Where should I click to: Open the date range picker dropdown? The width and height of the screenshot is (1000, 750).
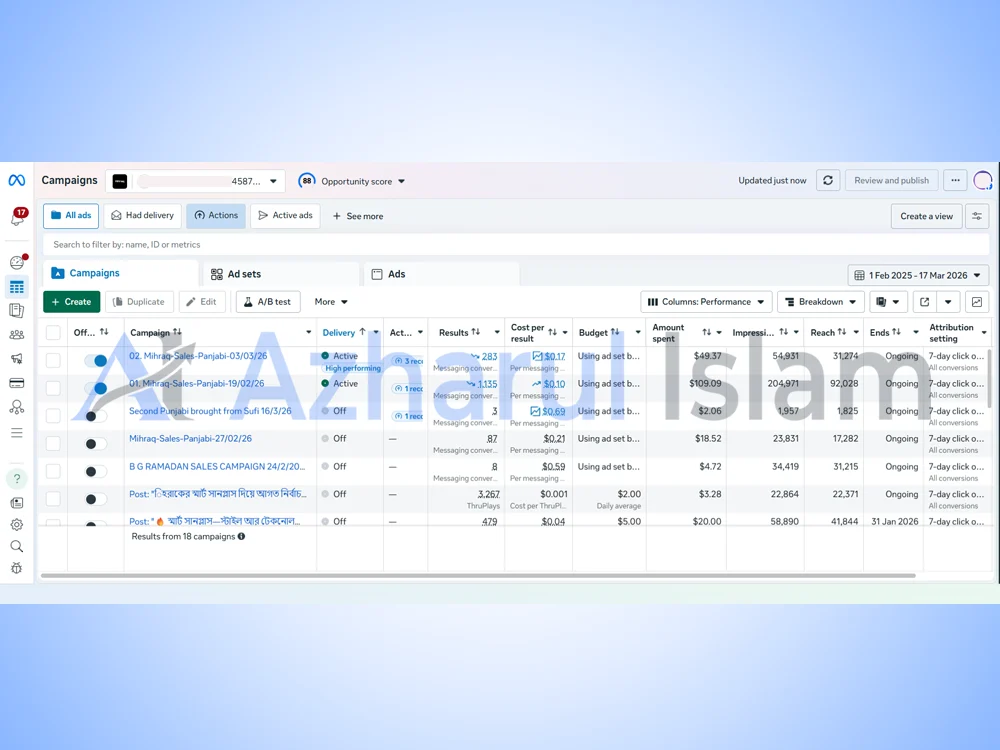pyautogui.click(x=918, y=276)
